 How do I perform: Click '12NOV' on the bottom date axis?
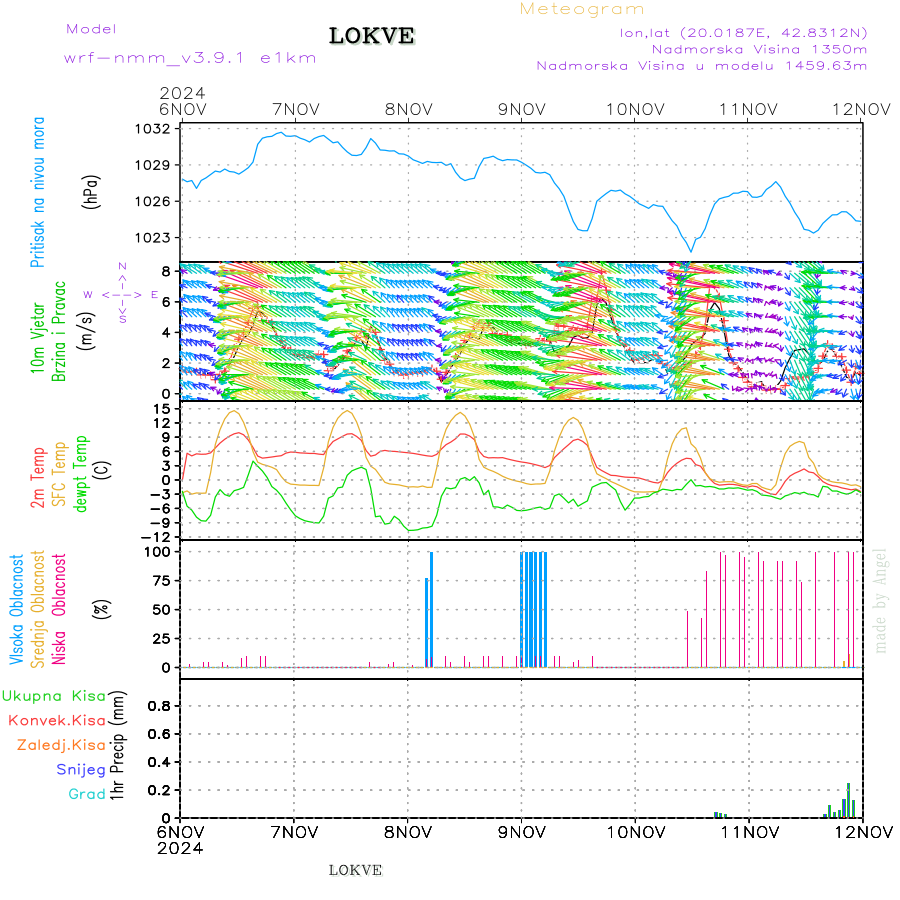863,832
